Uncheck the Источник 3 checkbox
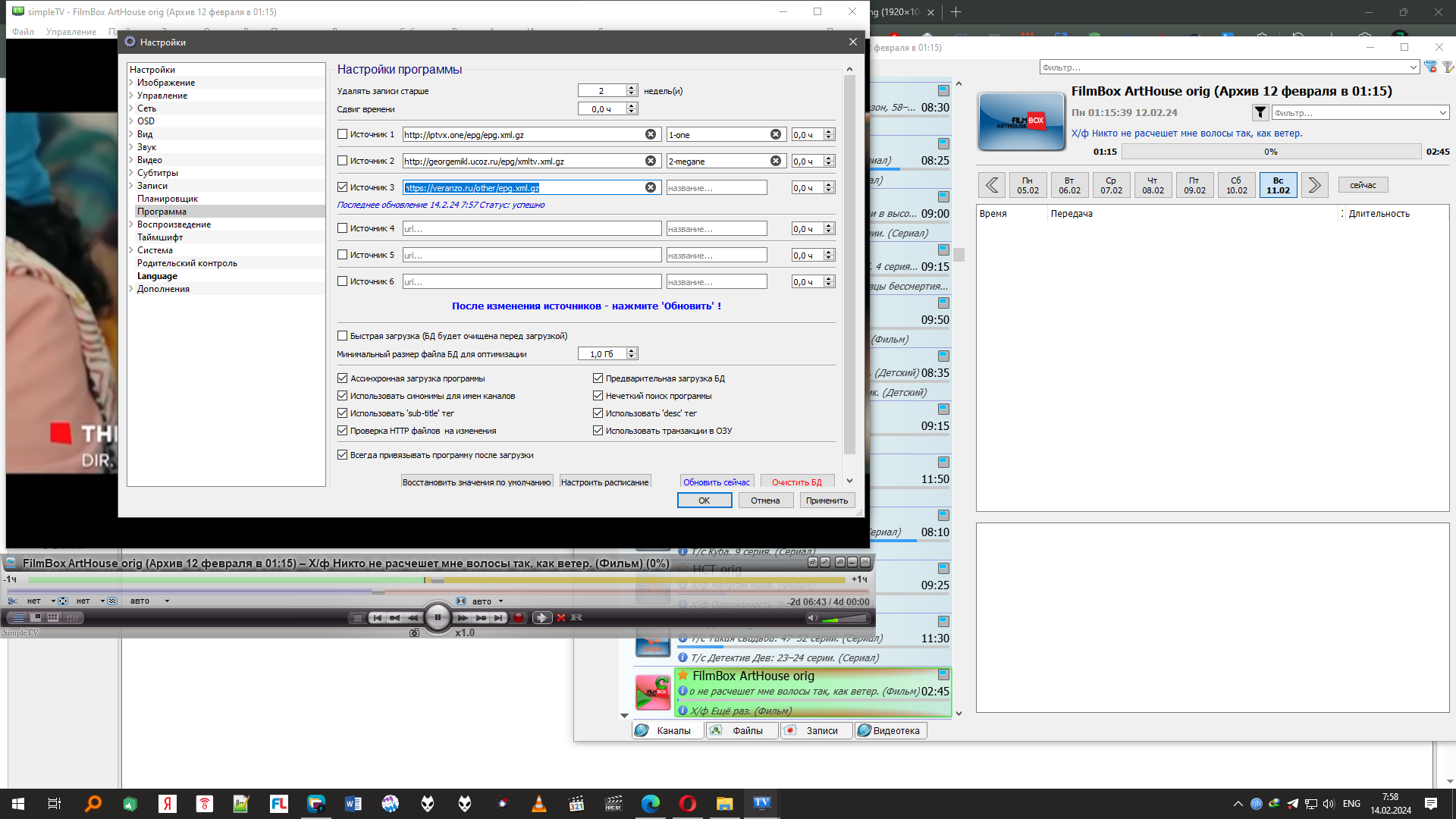The height and width of the screenshot is (819, 1456). [x=342, y=187]
